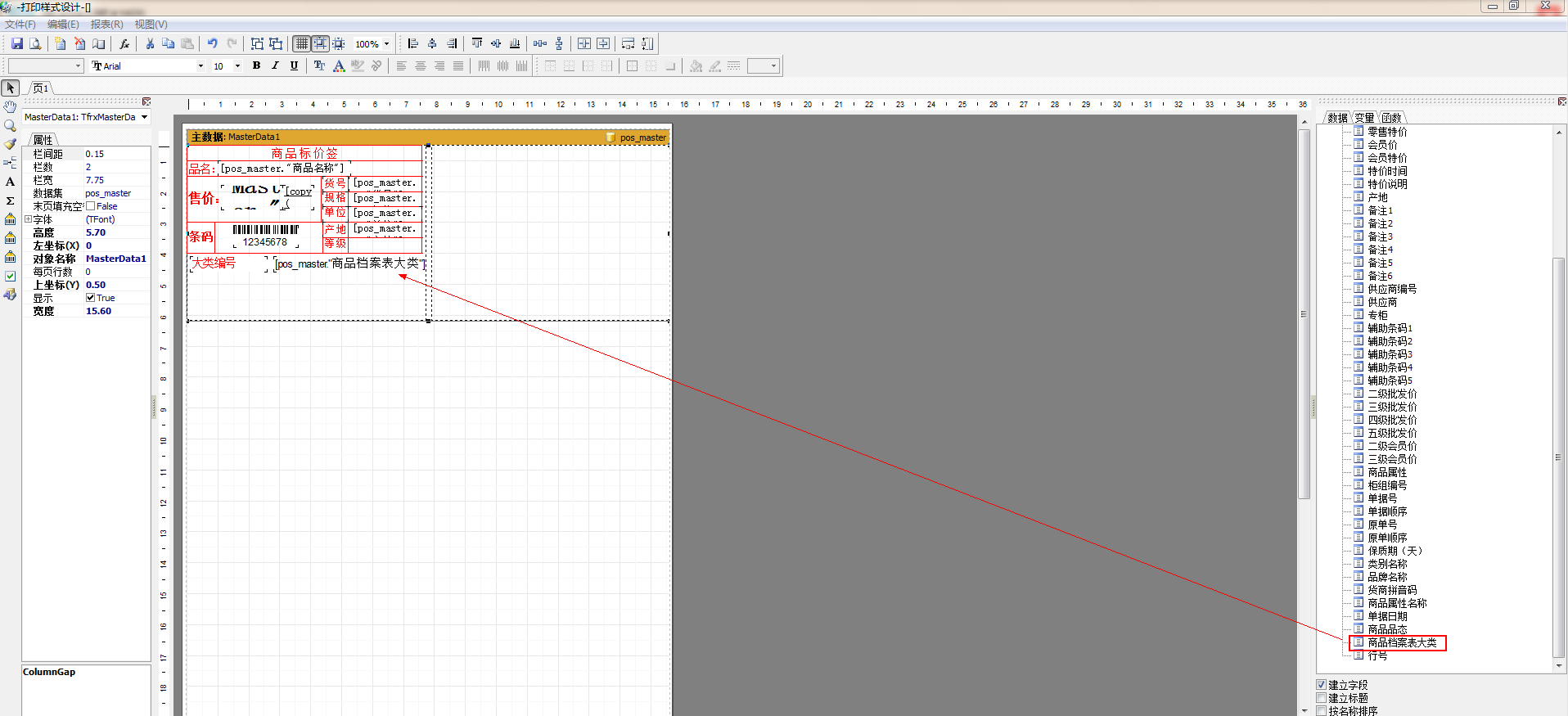This screenshot has height=716, width=1568.
Task: Click the Save icon in the toolbar
Action: (16, 44)
